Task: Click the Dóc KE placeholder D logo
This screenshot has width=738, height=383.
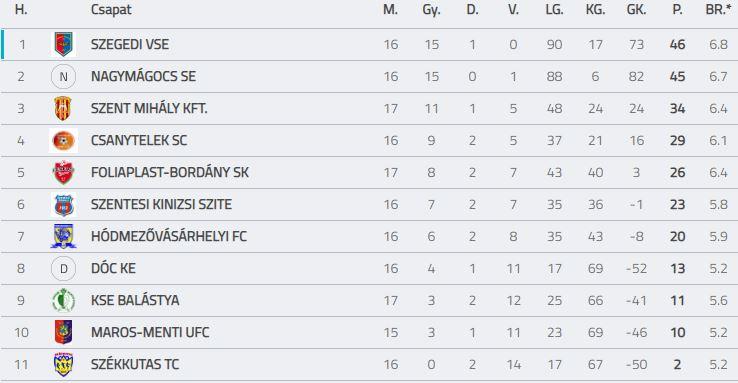Action: click(x=64, y=269)
